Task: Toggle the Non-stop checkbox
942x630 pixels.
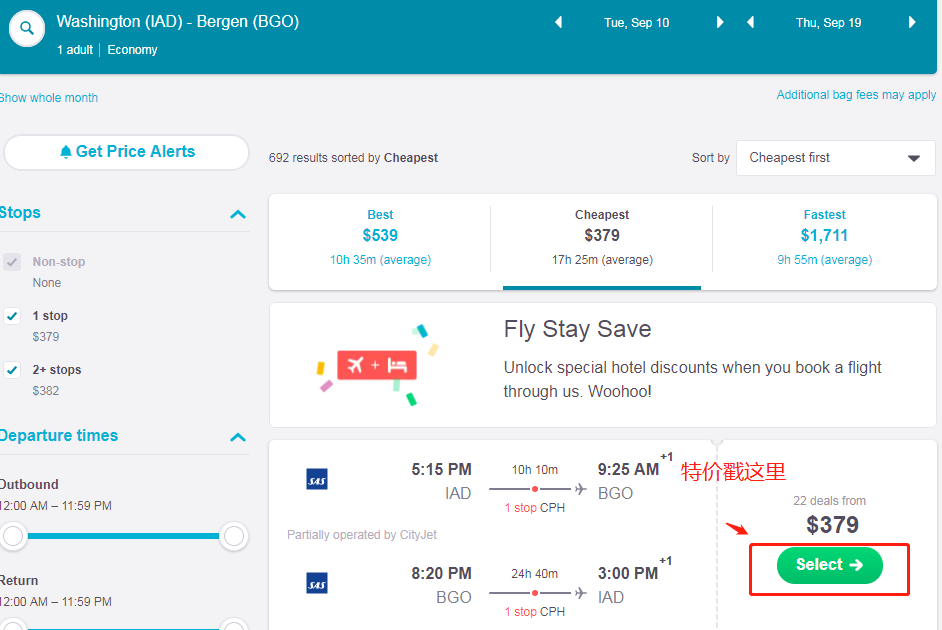Action: (x=12, y=262)
